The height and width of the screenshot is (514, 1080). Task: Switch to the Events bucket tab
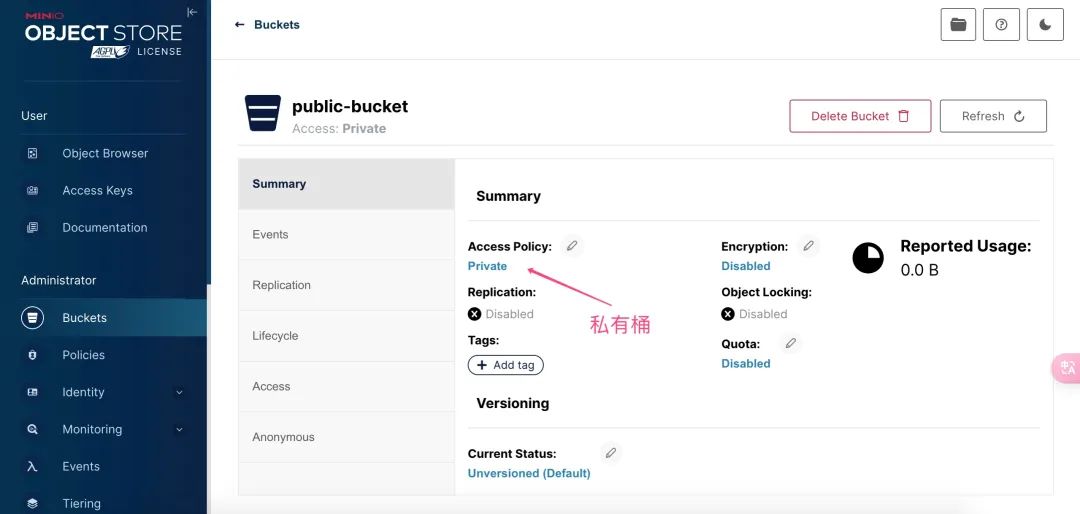click(270, 234)
